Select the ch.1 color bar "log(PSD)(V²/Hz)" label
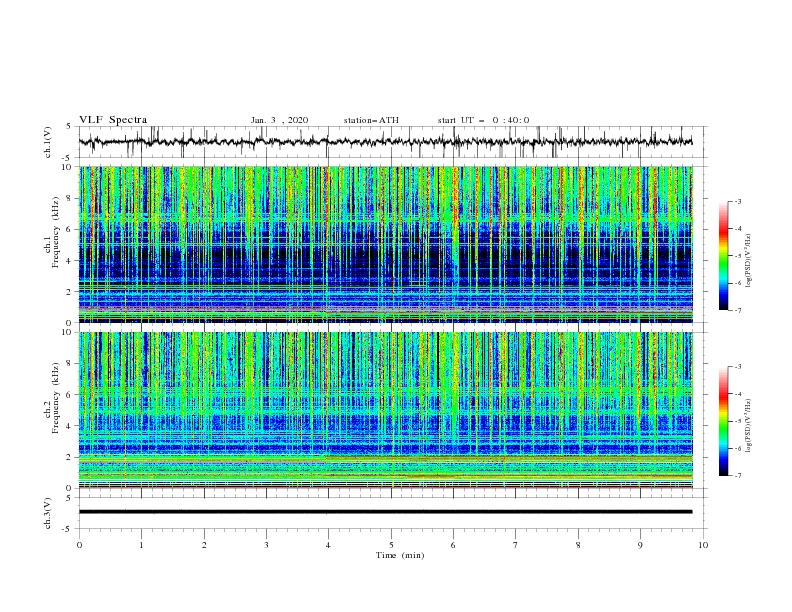This screenshot has width=792, height=612. click(749, 261)
